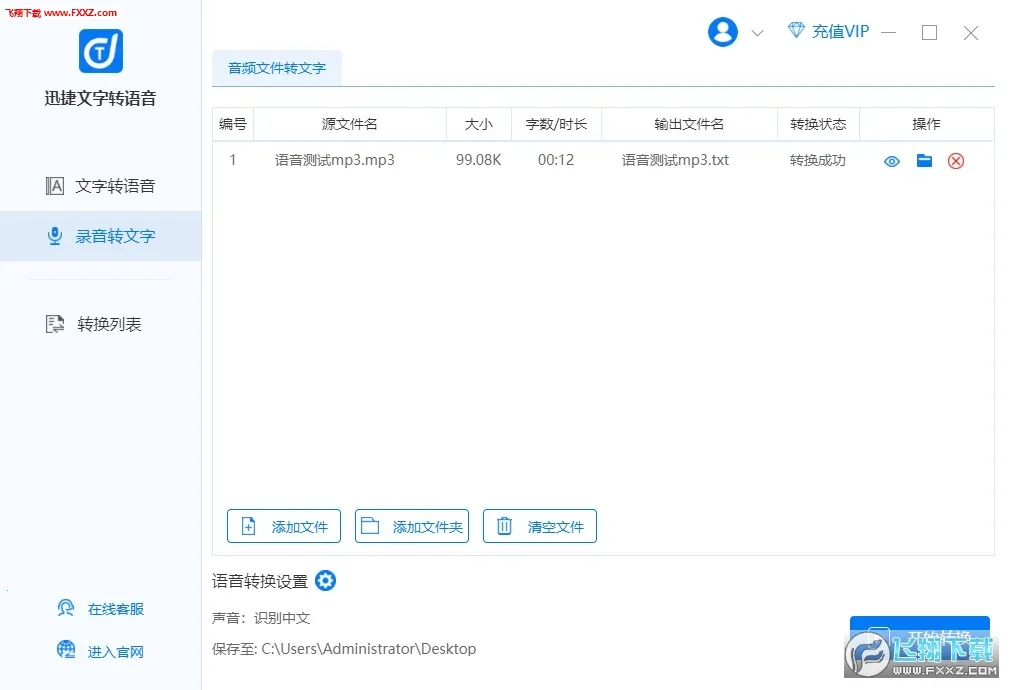The image size is (1010, 690).
Task: Switch to the 音频文件转文字 tab
Action: click(x=277, y=68)
